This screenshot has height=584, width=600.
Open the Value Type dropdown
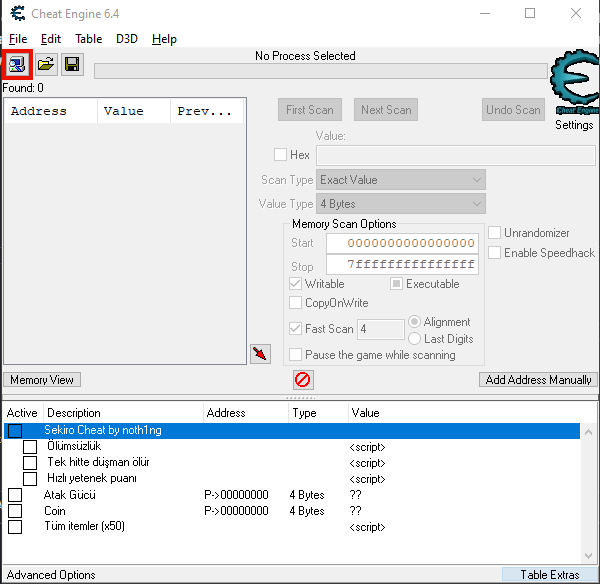click(401, 204)
